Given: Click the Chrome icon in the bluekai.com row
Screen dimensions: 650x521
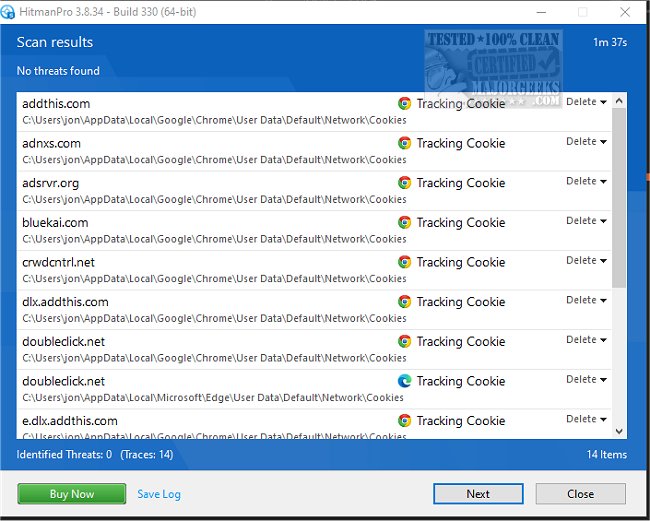Looking at the screenshot, I should tap(404, 223).
